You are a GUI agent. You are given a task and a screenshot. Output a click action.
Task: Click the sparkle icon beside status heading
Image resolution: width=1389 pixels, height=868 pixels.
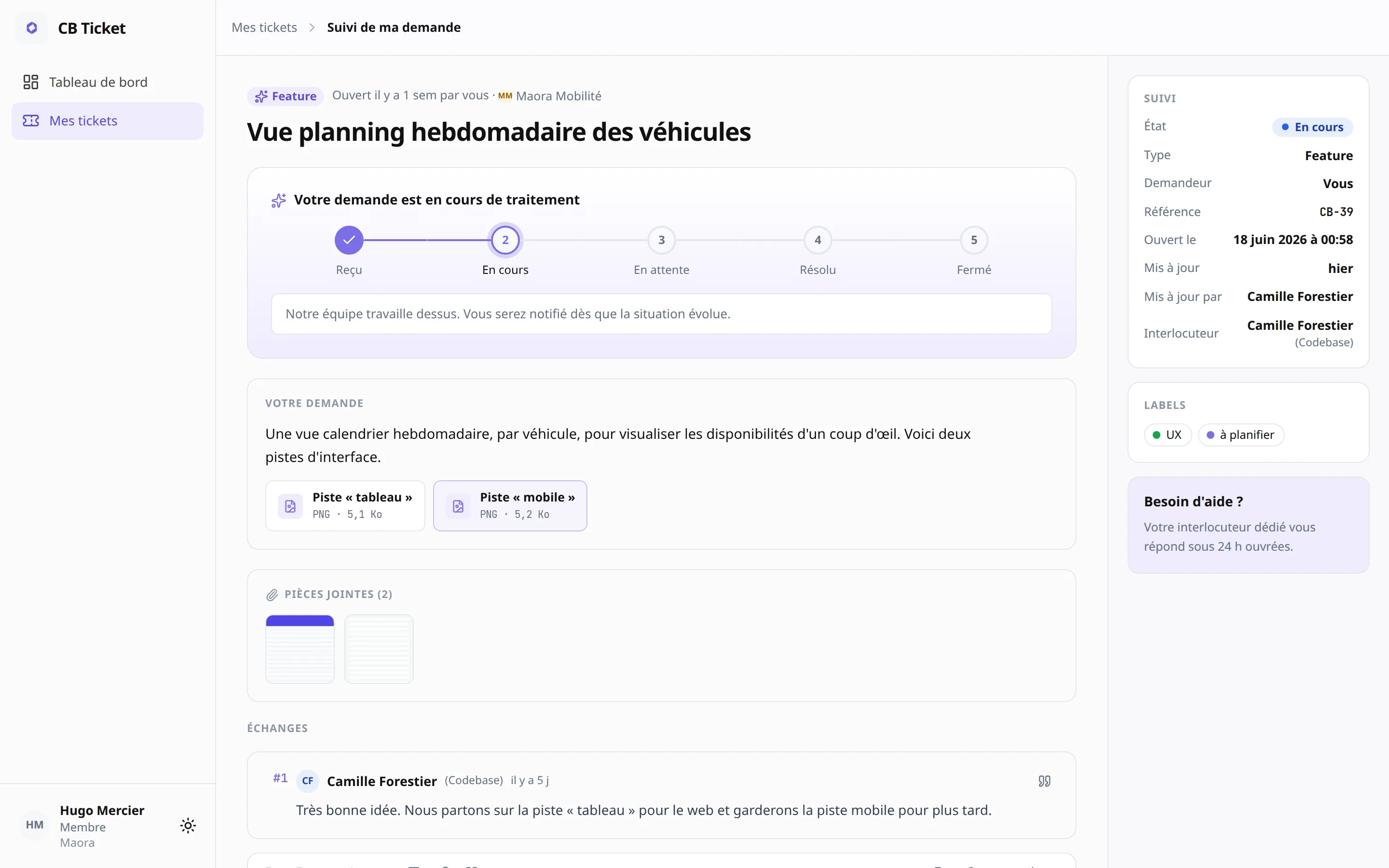tap(278, 200)
